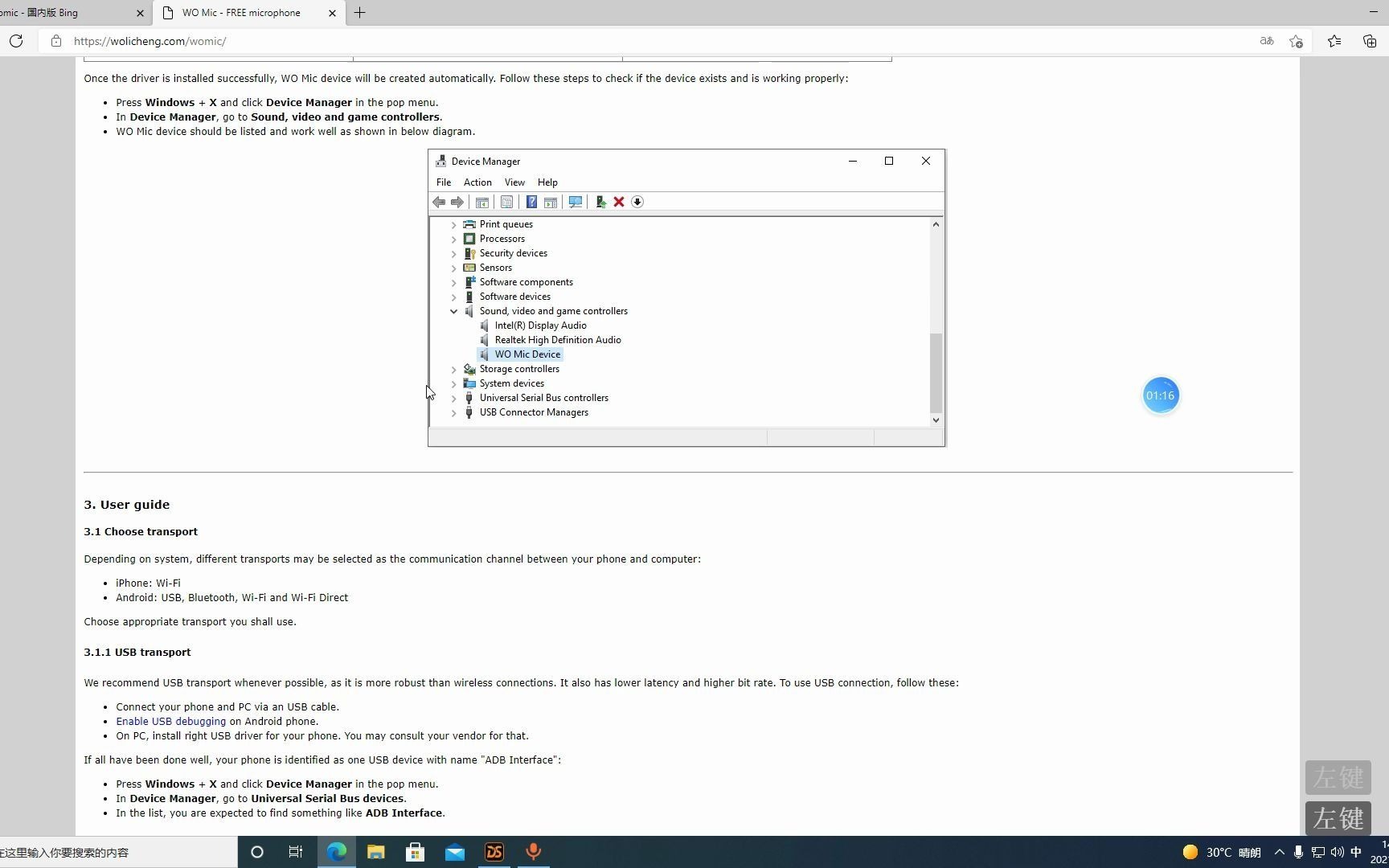This screenshot has height=868, width=1389.
Task: Open File Explorer from the taskbar
Action: coord(375,853)
